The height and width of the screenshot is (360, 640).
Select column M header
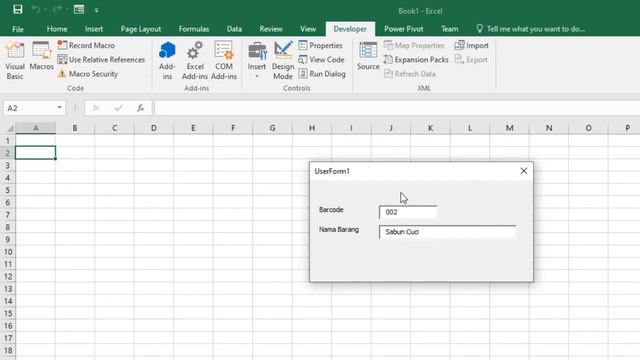(509, 128)
